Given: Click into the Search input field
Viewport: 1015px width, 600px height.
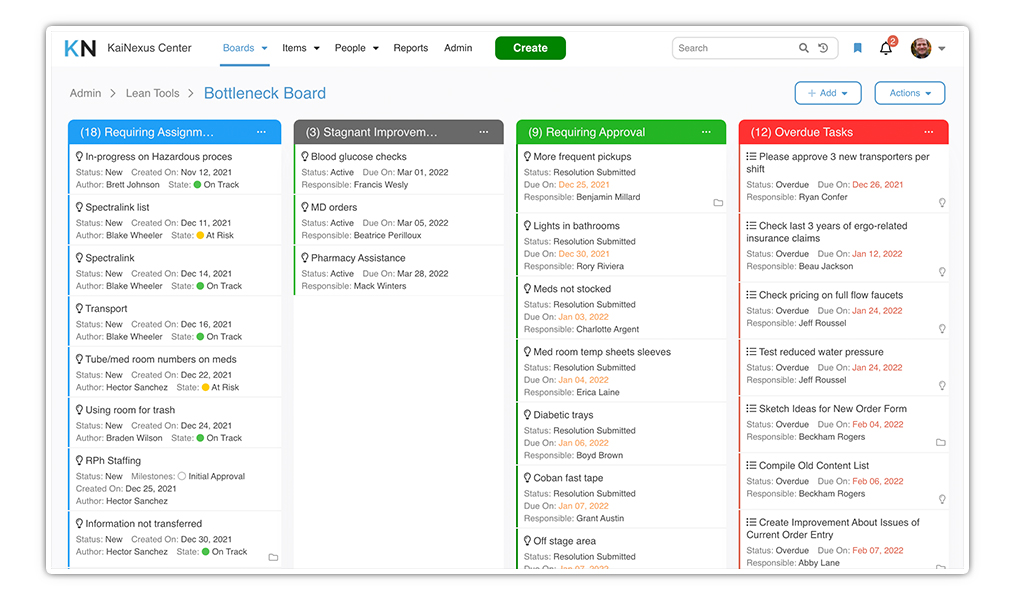Looking at the screenshot, I should click(735, 48).
